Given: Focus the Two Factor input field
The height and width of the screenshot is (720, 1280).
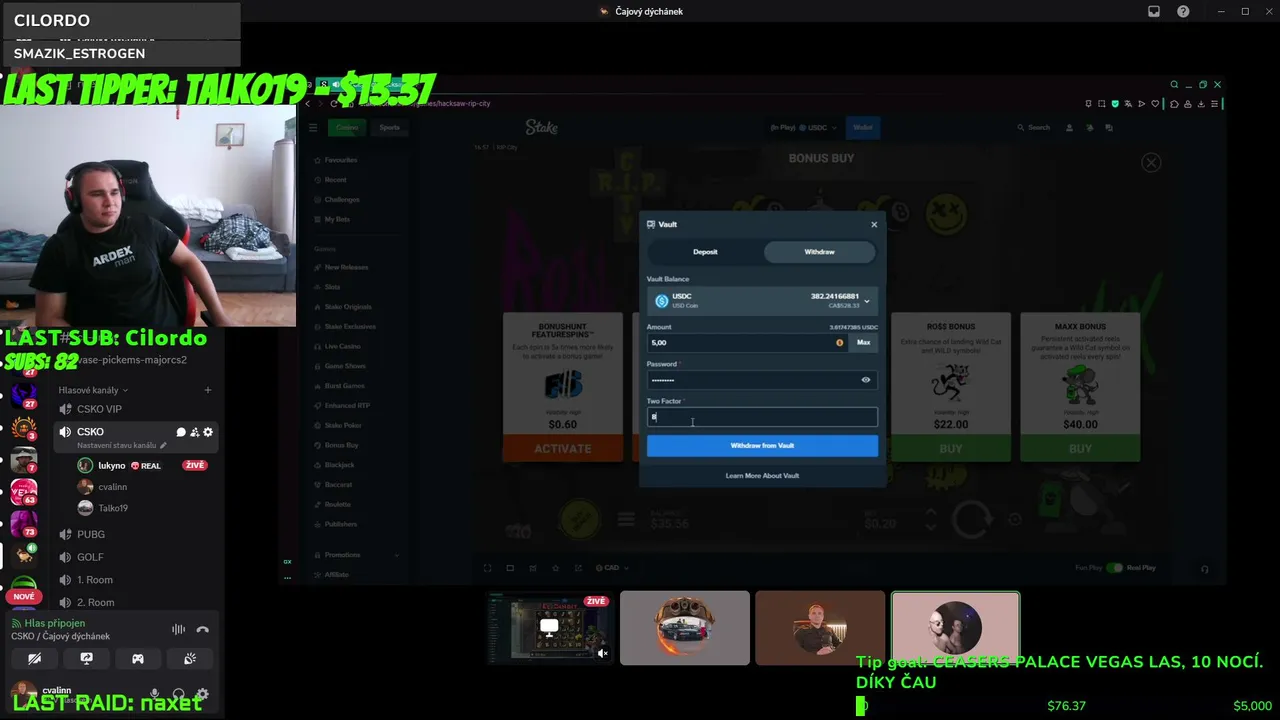Looking at the screenshot, I should (762, 417).
